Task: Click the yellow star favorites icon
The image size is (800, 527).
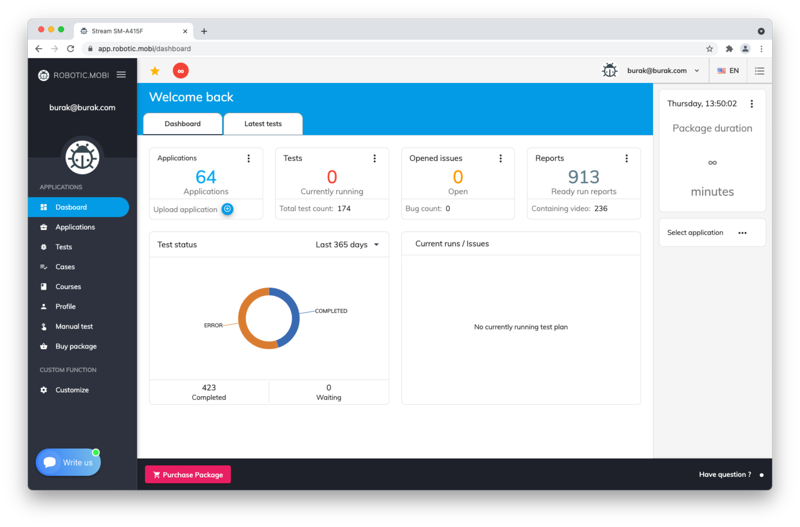Action: (155, 71)
